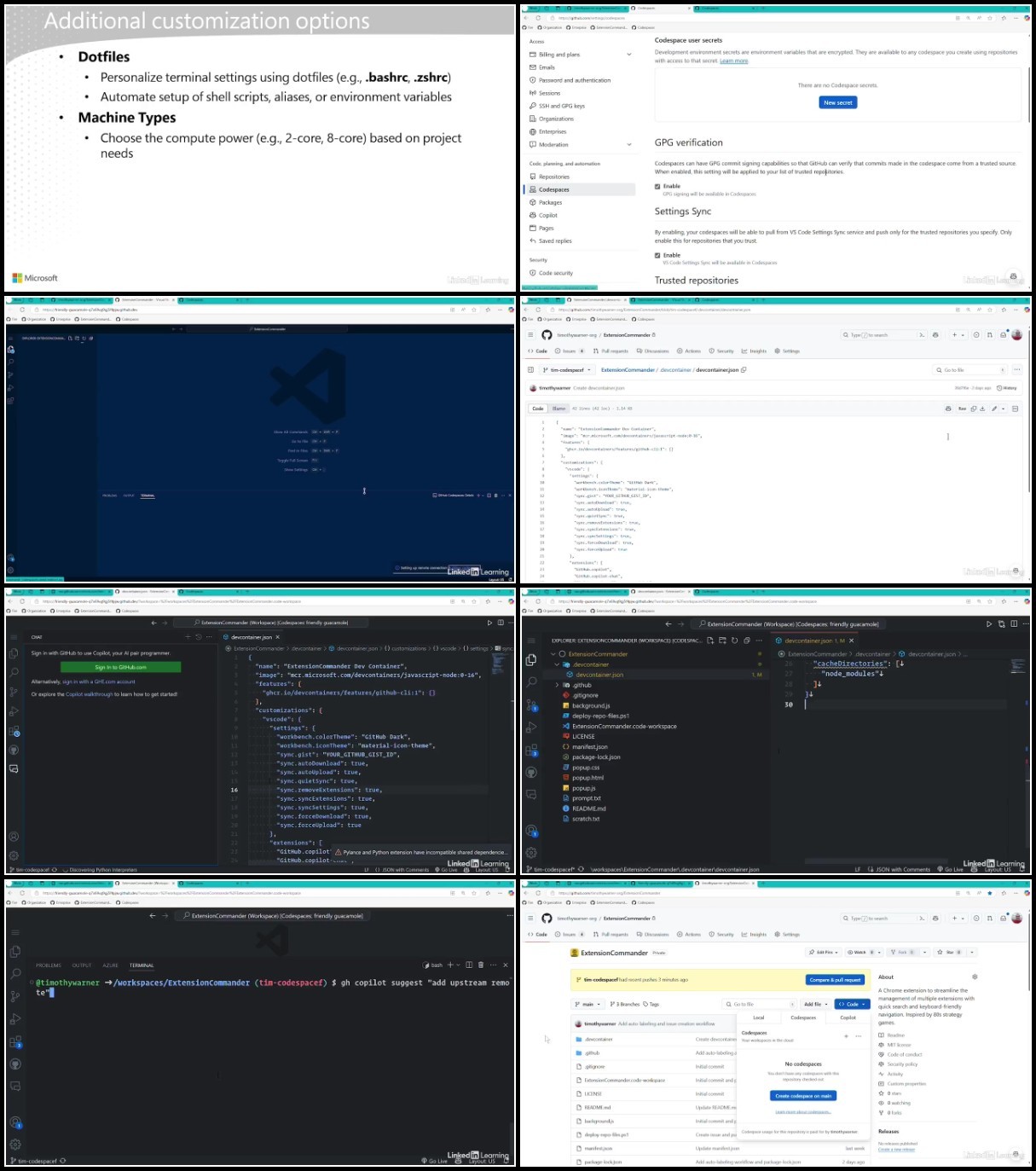The image size is (1036, 1171).
Task: Open the Add file dropdown on repo page
Action: click(x=815, y=1004)
